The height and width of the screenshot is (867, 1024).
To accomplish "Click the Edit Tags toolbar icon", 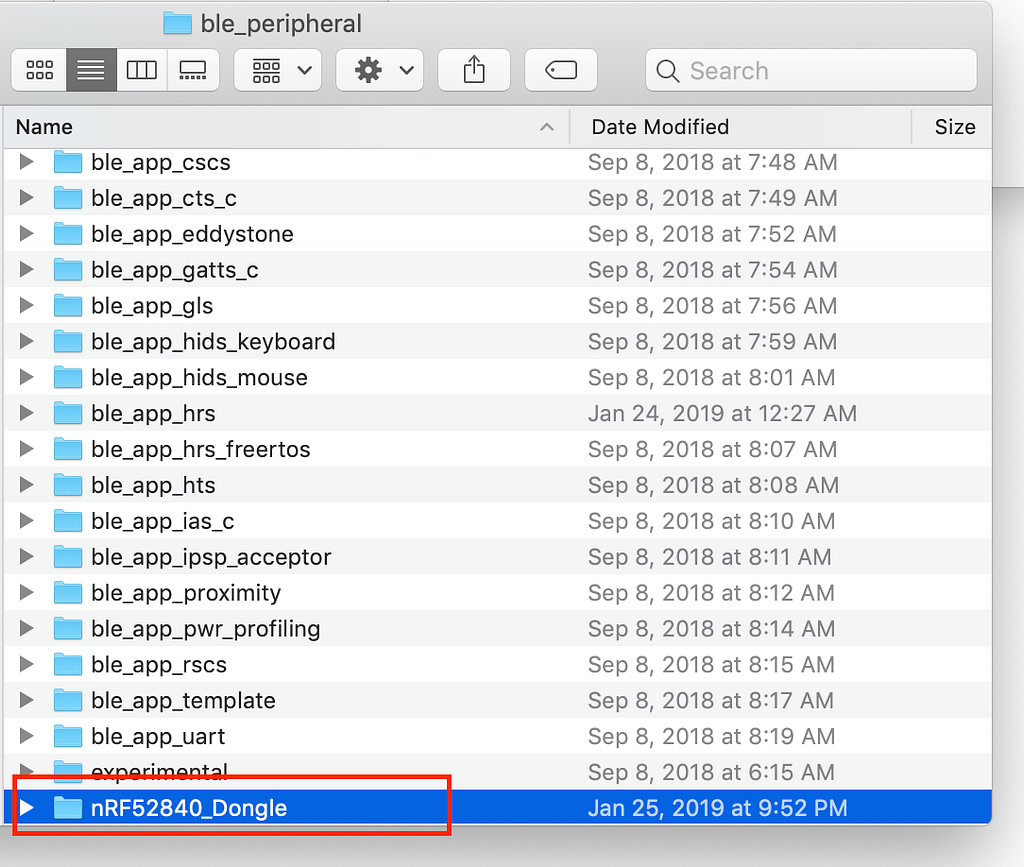I will click(561, 70).
